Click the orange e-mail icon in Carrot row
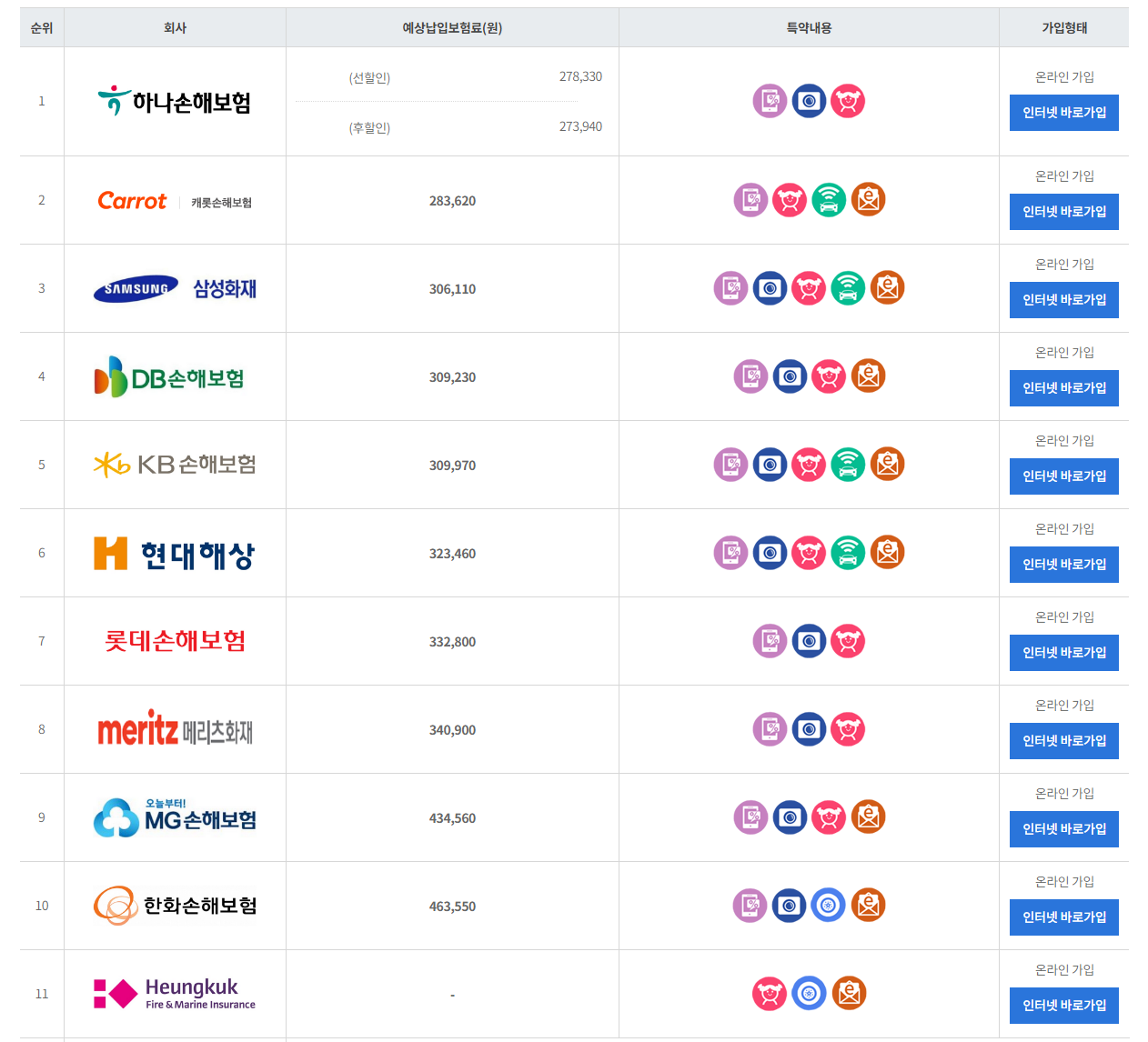1148x1042 pixels. pyautogui.click(x=868, y=200)
